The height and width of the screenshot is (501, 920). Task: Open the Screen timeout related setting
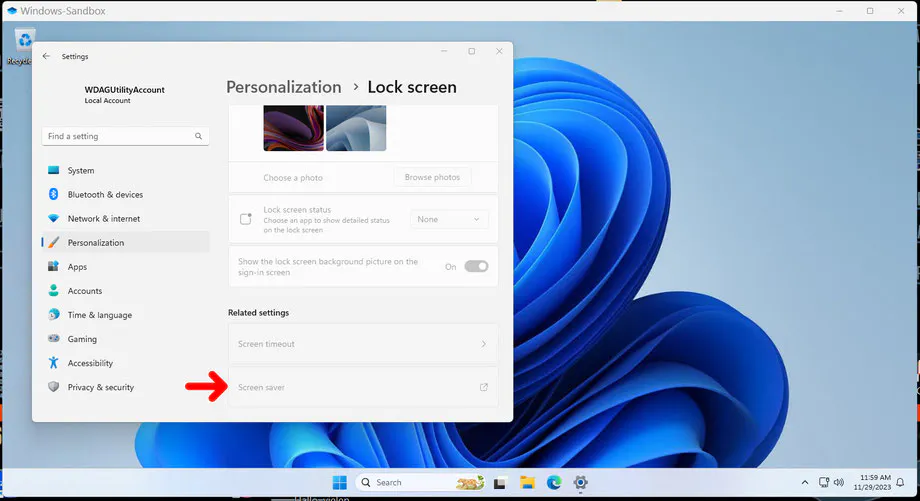click(363, 344)
